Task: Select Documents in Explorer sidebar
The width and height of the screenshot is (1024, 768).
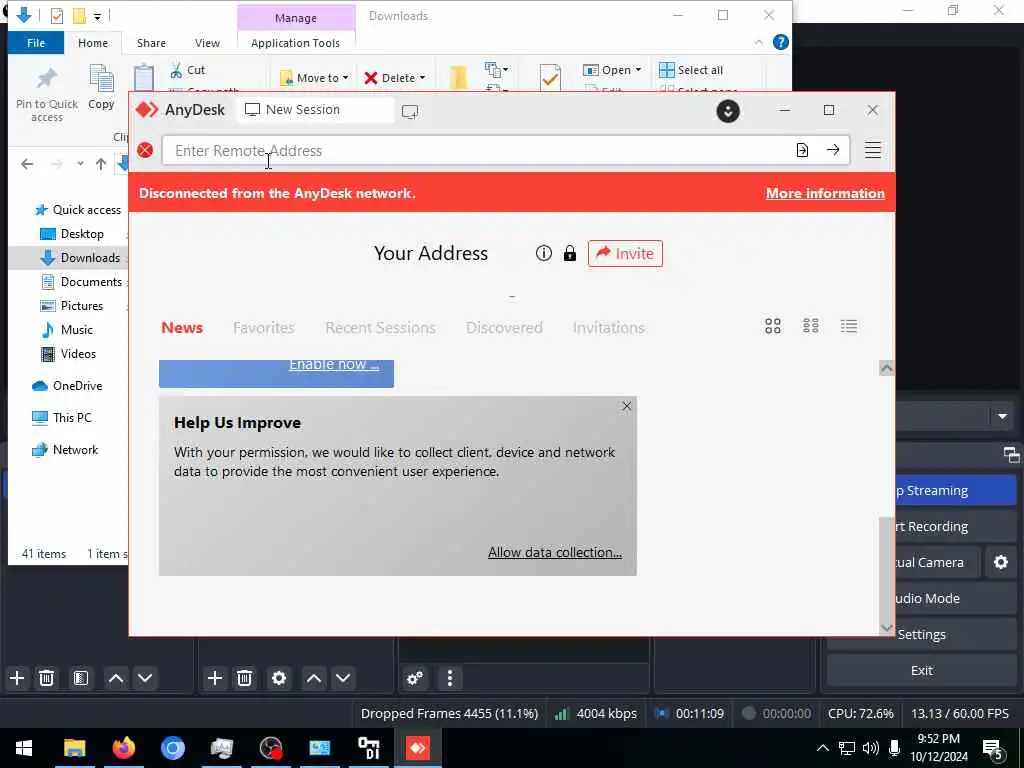Action: 82,281
